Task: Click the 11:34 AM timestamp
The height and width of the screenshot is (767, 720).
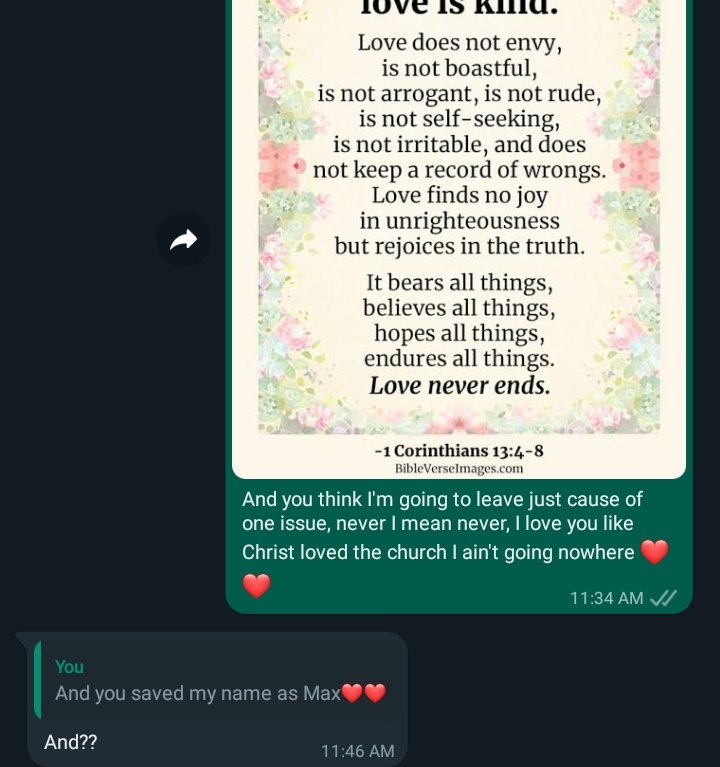Action: [x=606, y=598]
